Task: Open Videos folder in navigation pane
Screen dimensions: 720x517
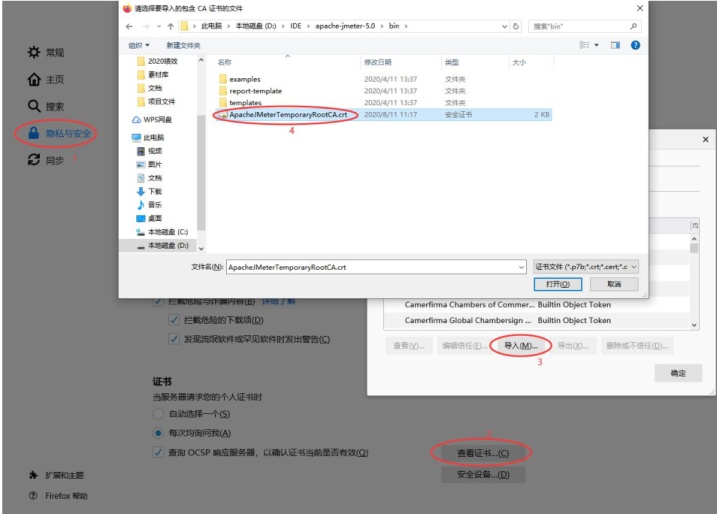Action: click(x=149, y=151)
